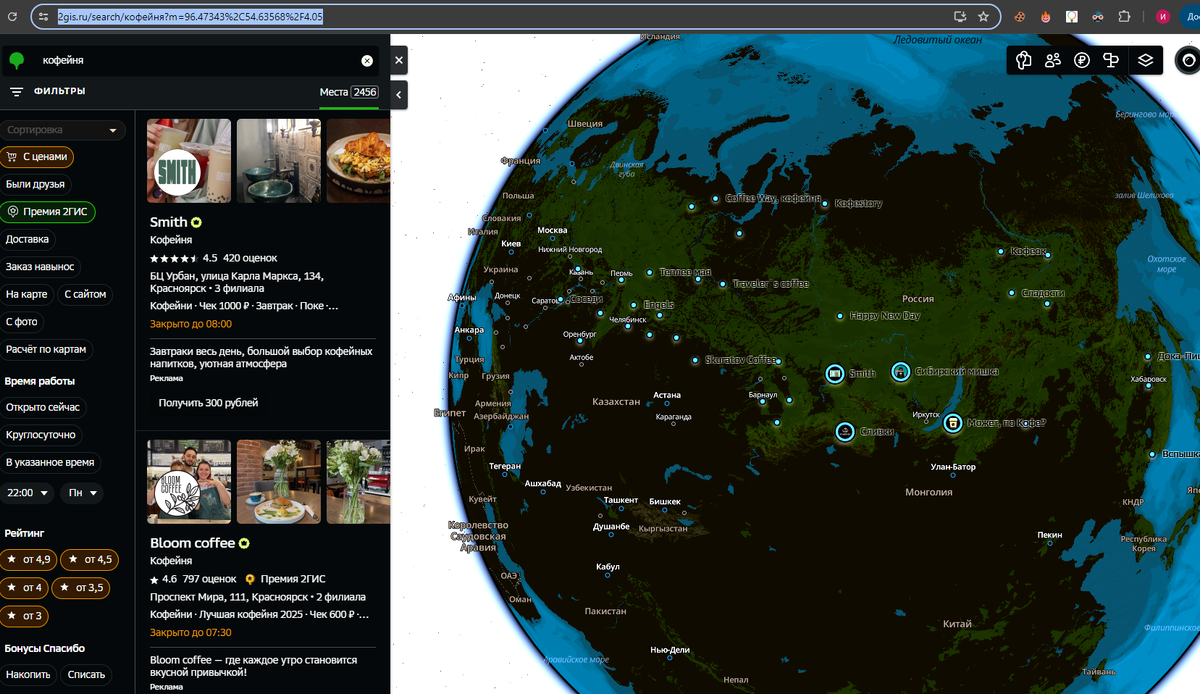Viewport: 1200px width, 694px height.
Task: Open the real estate keys map tool
Action: click(1023, 60)
